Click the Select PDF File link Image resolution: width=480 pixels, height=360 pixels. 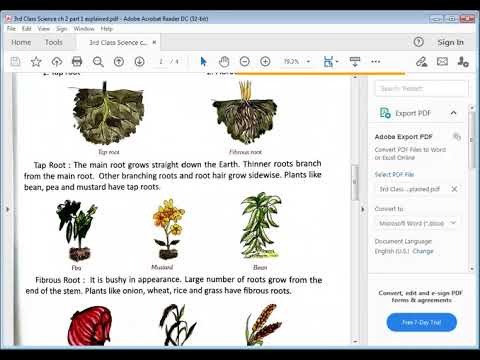point(394,174)
